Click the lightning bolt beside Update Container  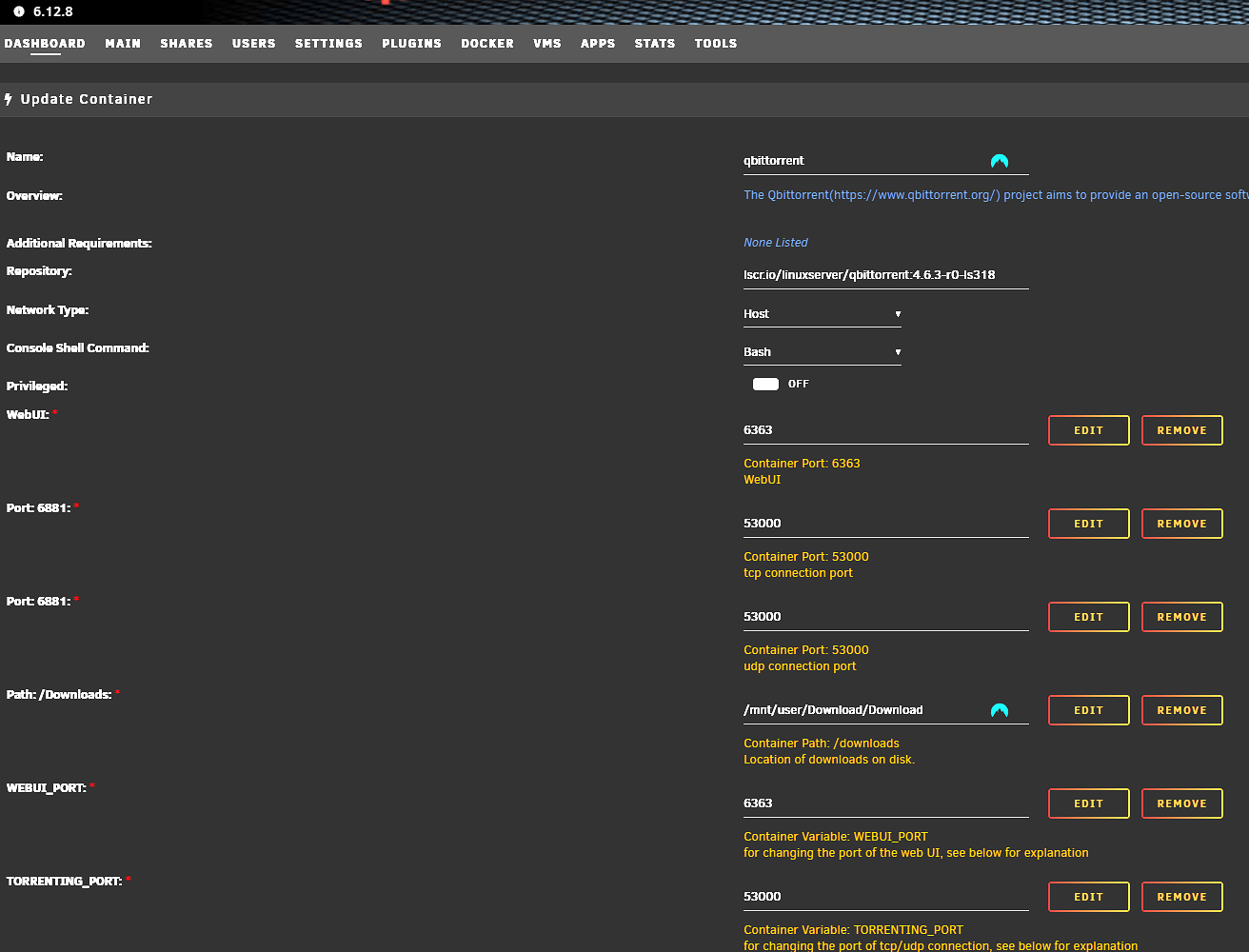[10, 98]
